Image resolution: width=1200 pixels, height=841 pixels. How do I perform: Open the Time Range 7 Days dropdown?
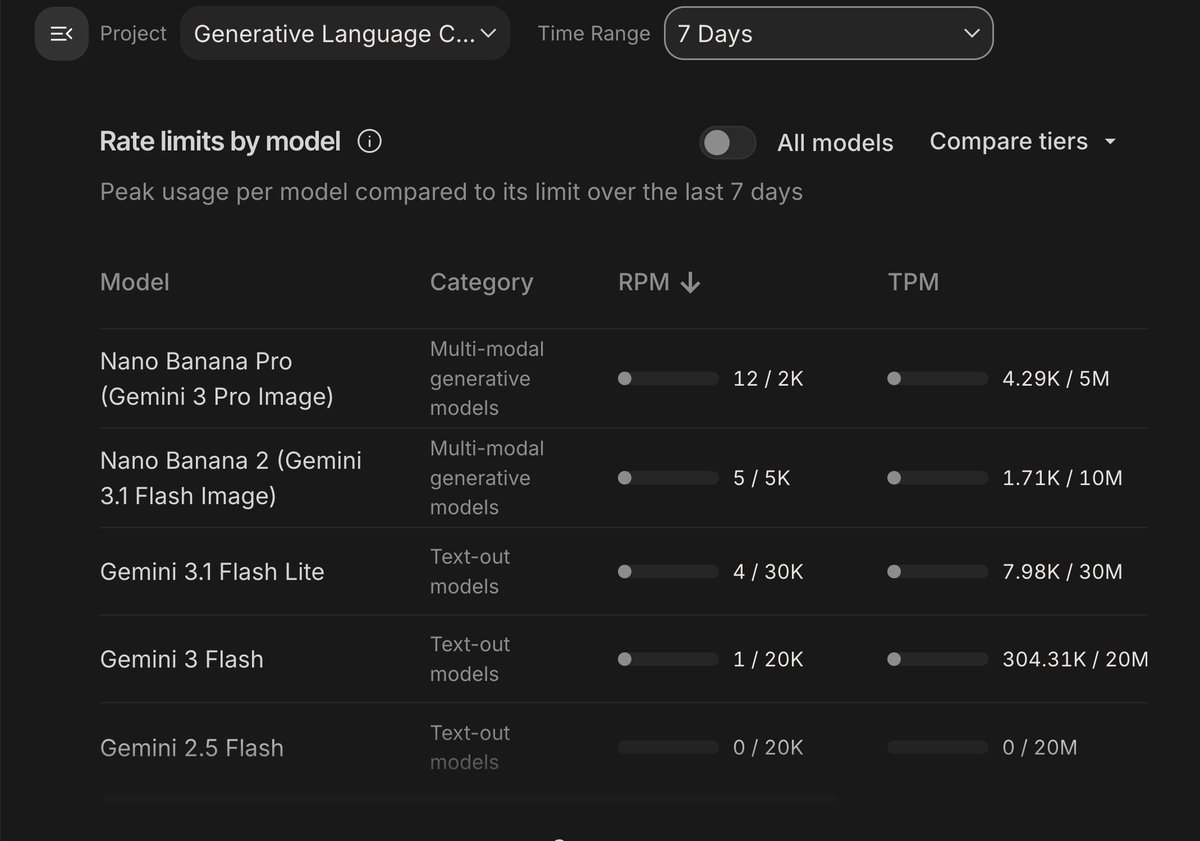828,34
